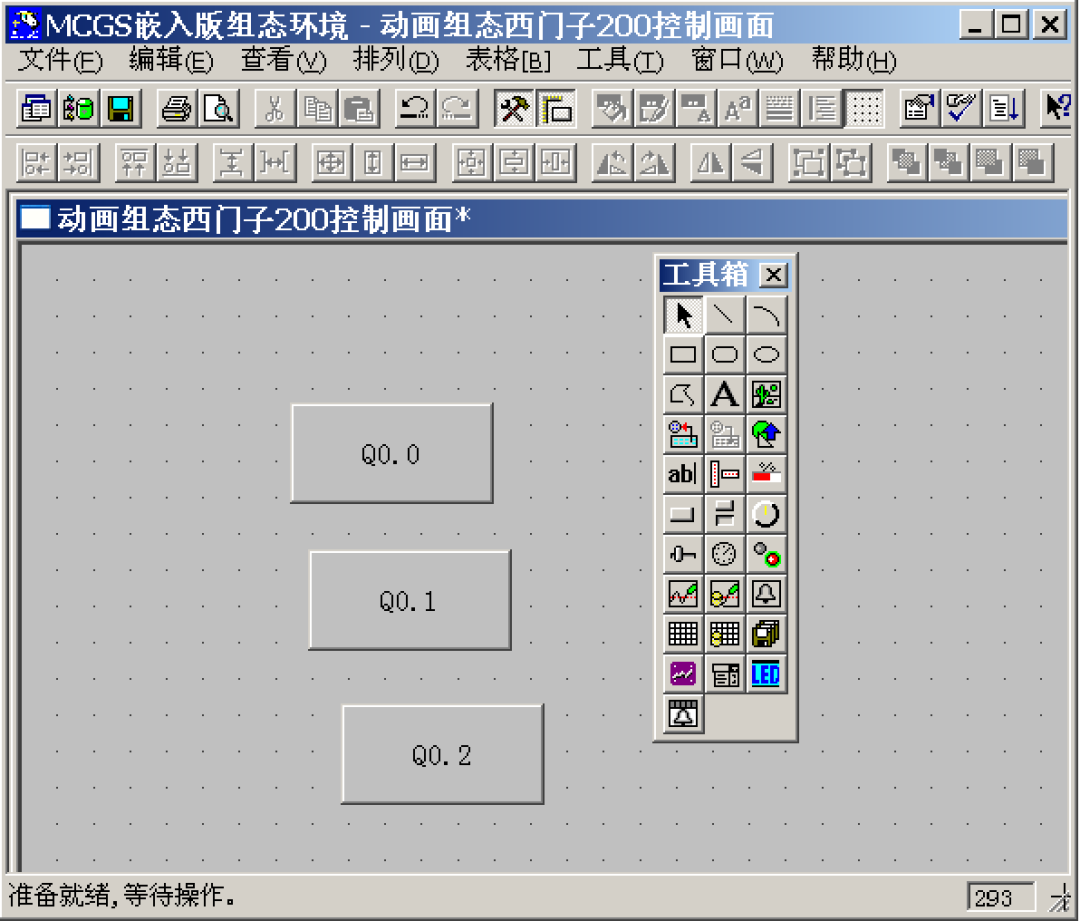Toggle the dotted grid display button
Viewport: 1080px width, 921px height.
tap(864, 108)
